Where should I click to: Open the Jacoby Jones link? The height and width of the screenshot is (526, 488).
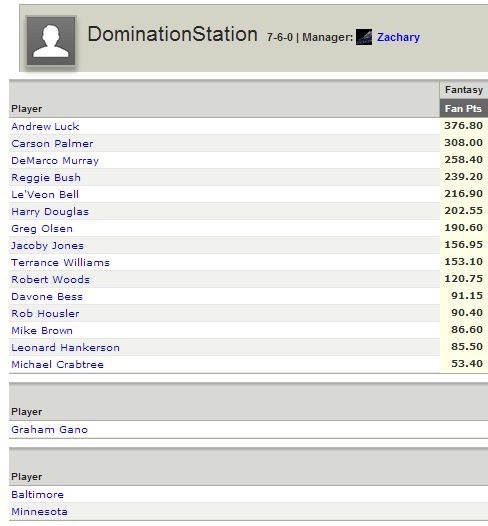(x=47, y=246)
